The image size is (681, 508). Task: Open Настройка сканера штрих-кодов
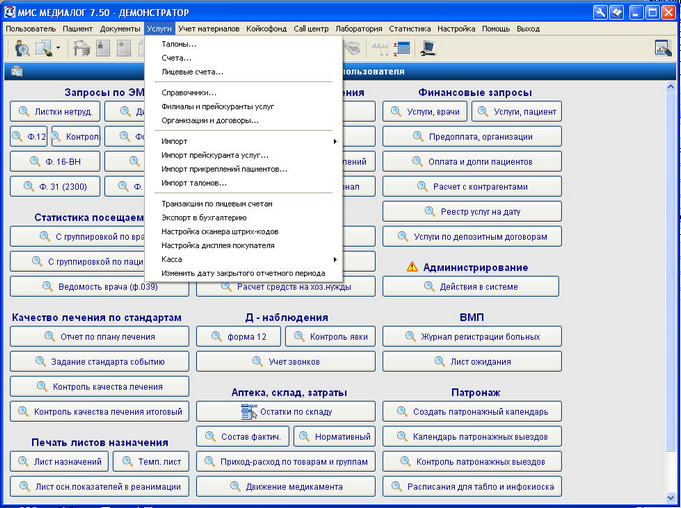tap(244, 231)
